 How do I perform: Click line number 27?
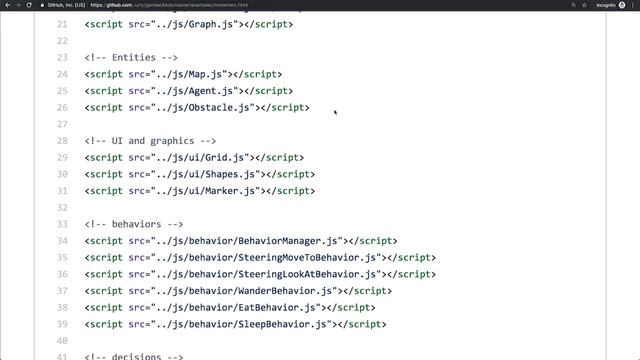click(62, 124)
